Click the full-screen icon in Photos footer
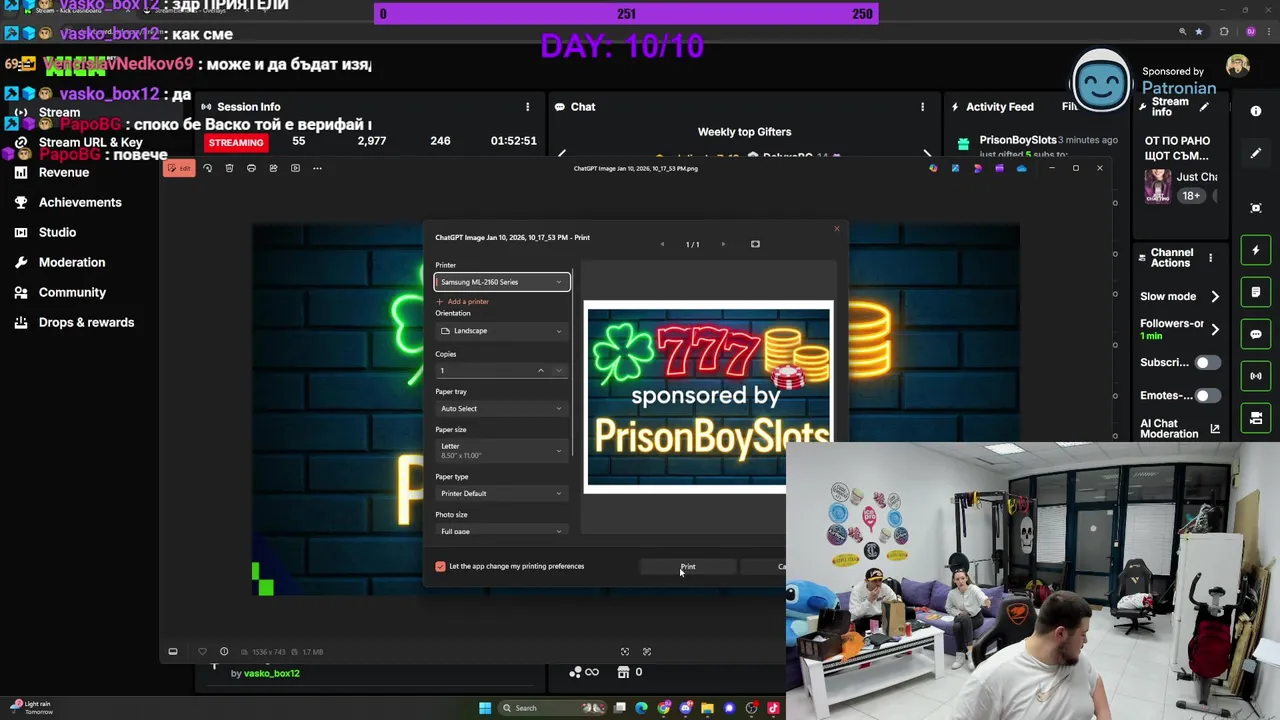The height and width of the screenshot is (720, 1280). tap(647, 651)
